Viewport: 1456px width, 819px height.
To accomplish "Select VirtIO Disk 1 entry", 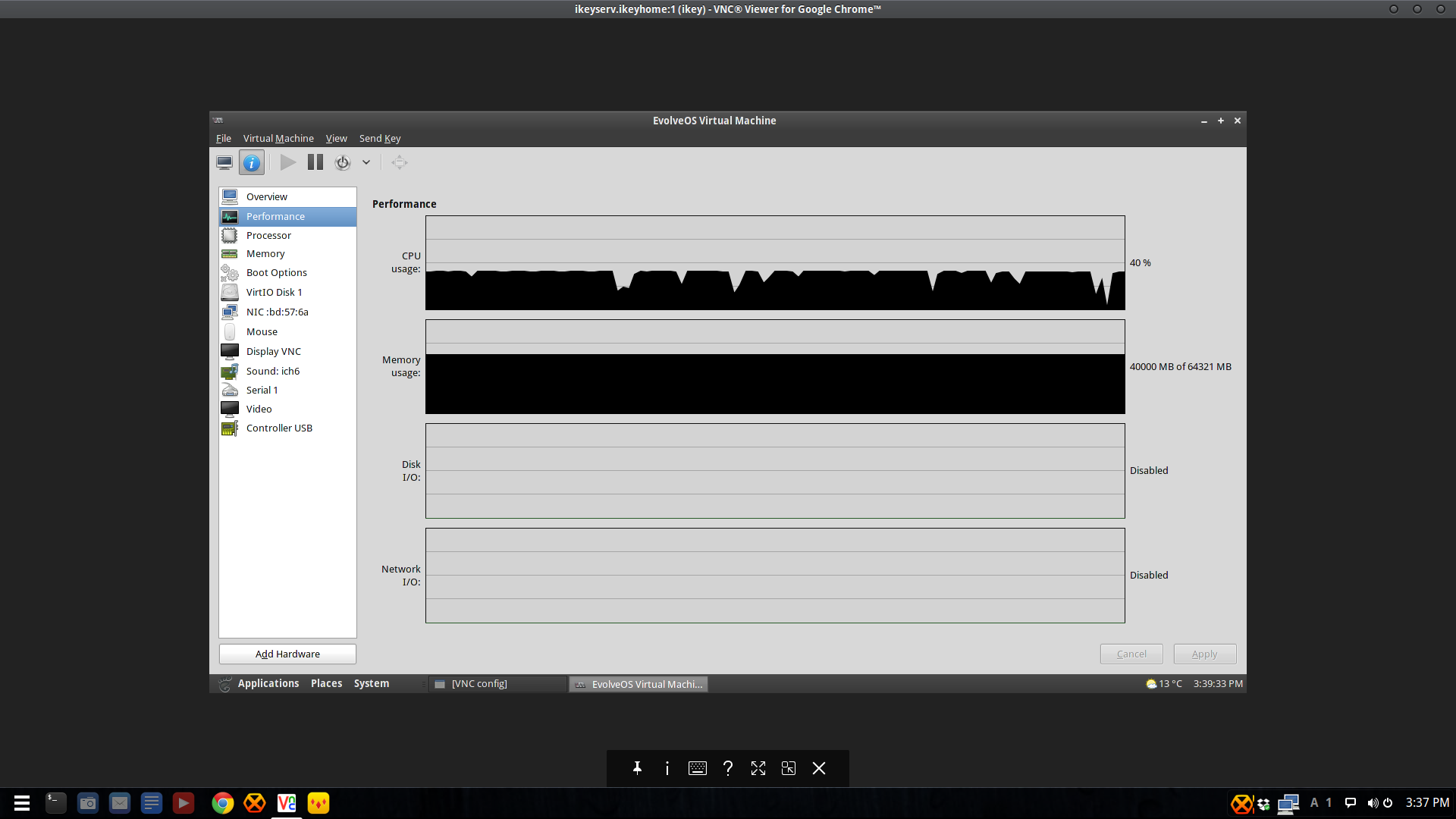I will 287,292.
